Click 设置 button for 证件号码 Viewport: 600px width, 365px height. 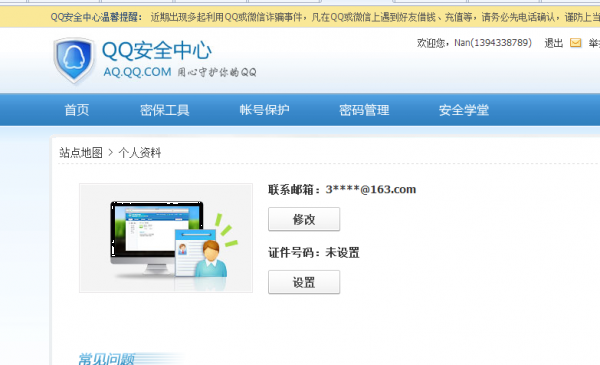click(304, 282)
